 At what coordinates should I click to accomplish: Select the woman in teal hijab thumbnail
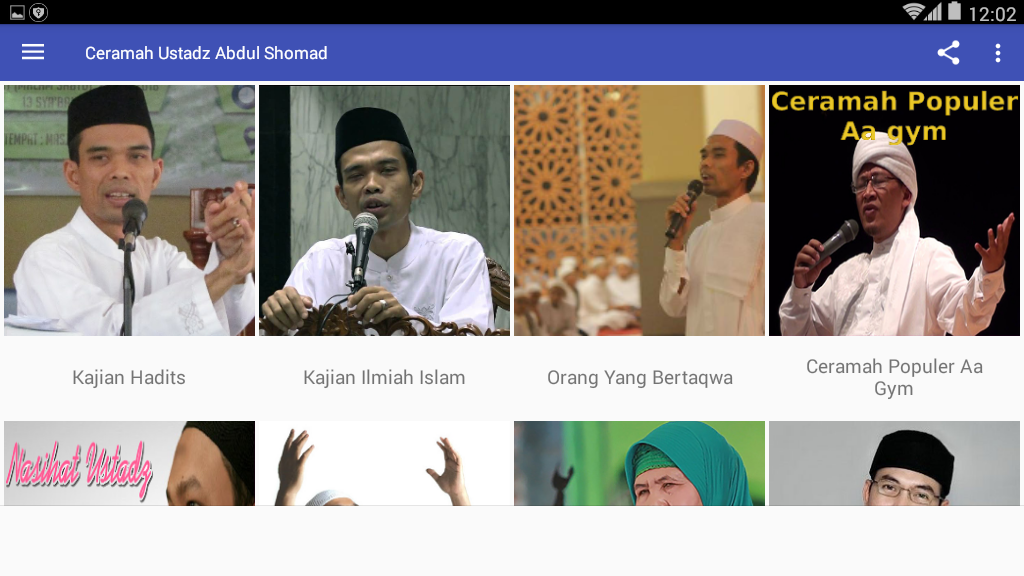tap(639, 463)
